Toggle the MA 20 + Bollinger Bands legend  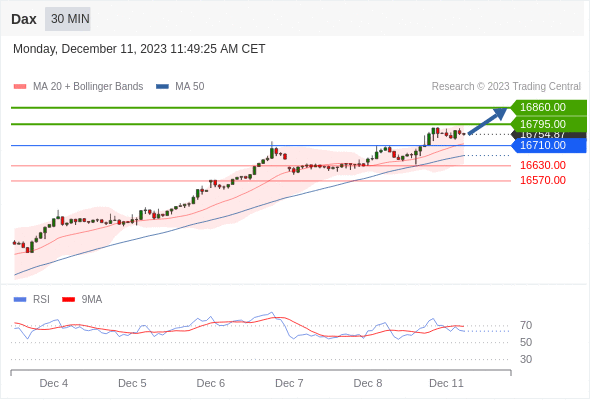78,87
